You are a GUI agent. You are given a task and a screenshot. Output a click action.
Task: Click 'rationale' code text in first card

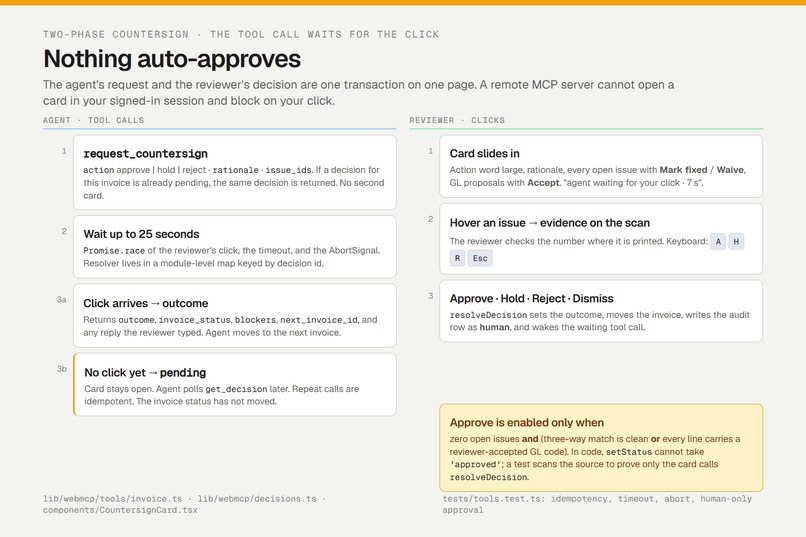(x=235, y=170)
